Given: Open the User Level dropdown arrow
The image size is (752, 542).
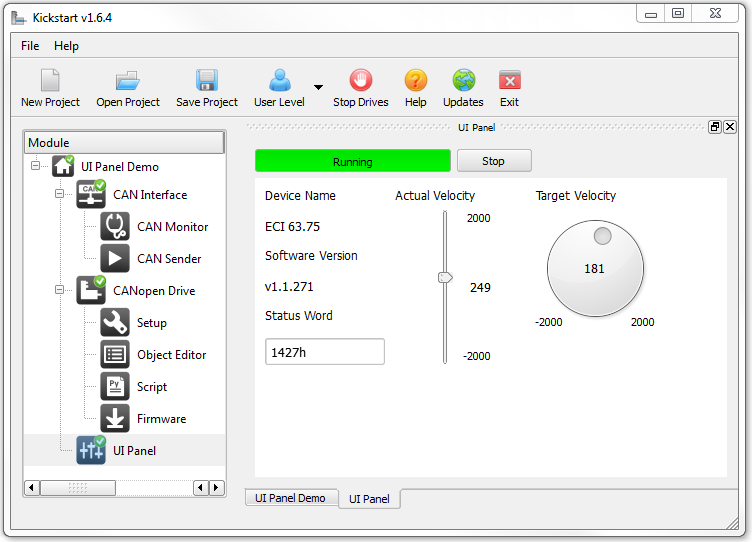Looking at the screenshot, I should (318, 87).
